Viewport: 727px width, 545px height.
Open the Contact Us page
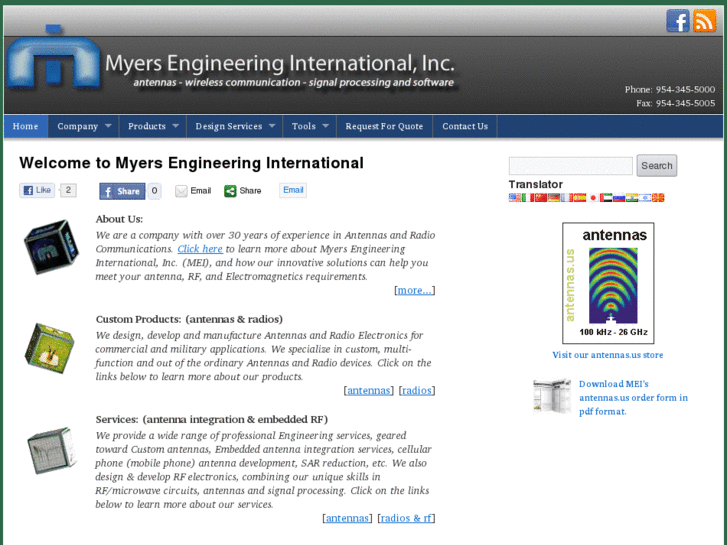tap(465, 126)
